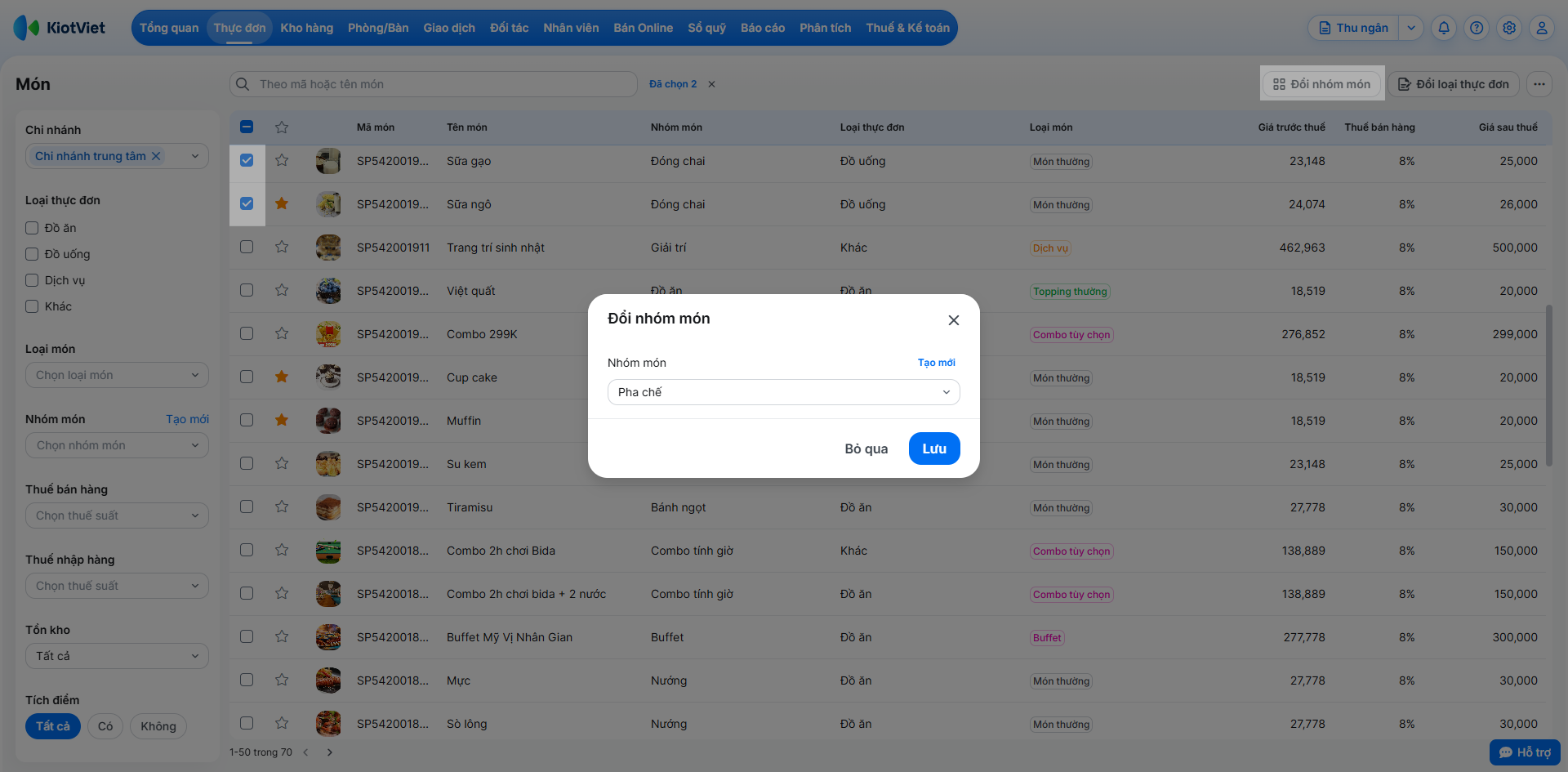Go to previous page arrow
Screen dimensions: 1568x772
pyautogui.click(x=305, y=752)
